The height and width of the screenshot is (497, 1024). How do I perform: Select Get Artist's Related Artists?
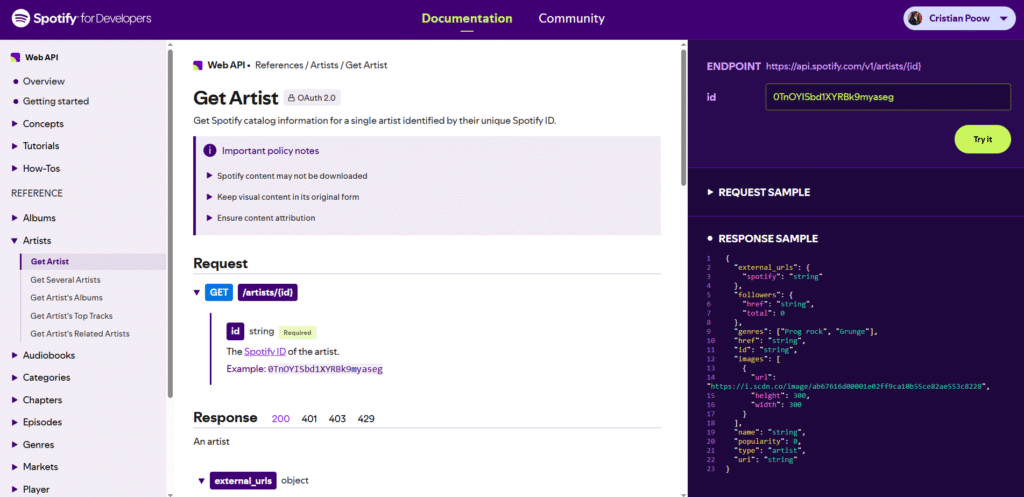pos(80,334)
